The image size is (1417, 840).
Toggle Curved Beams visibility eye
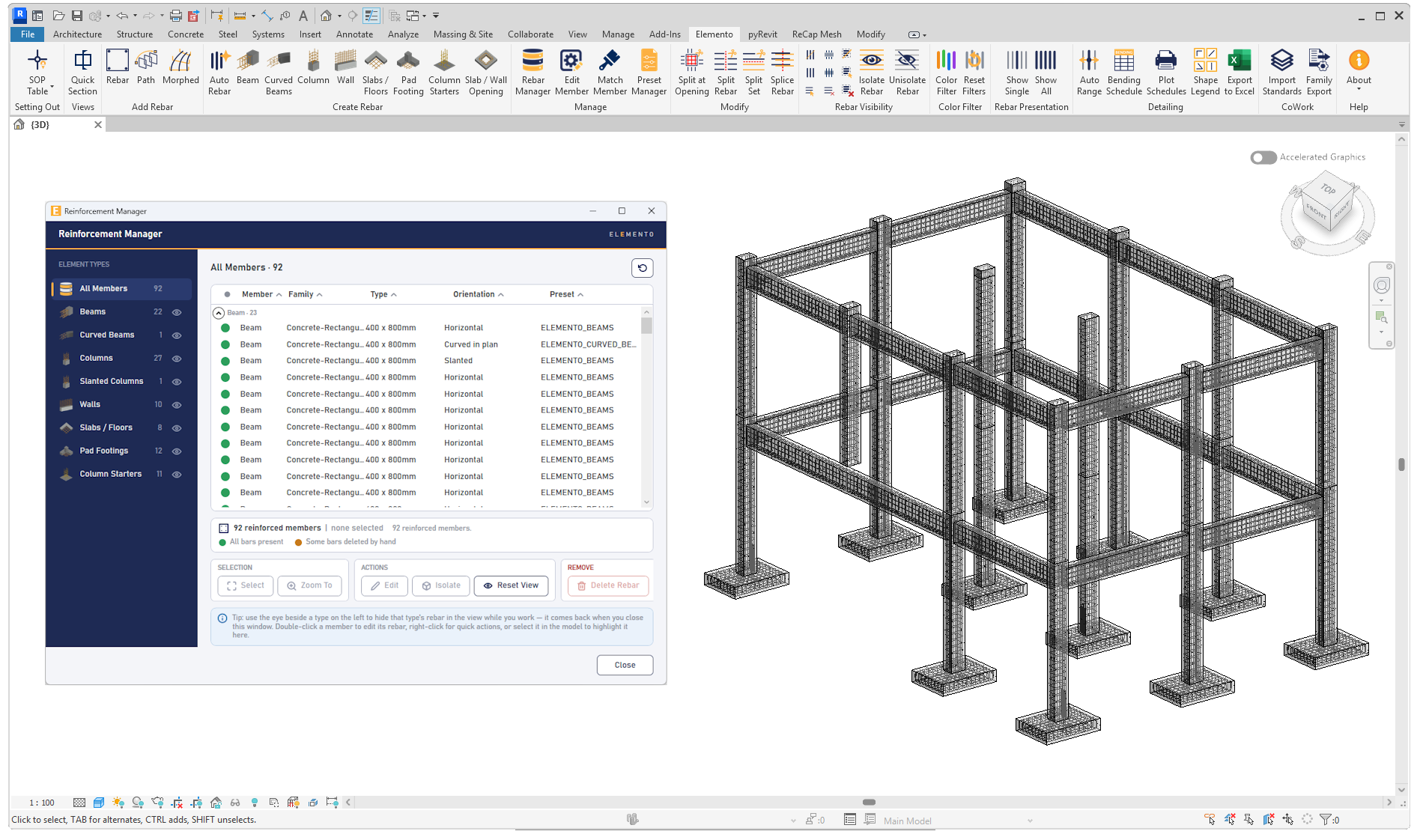pyautogui.click(x=177, y=335)
